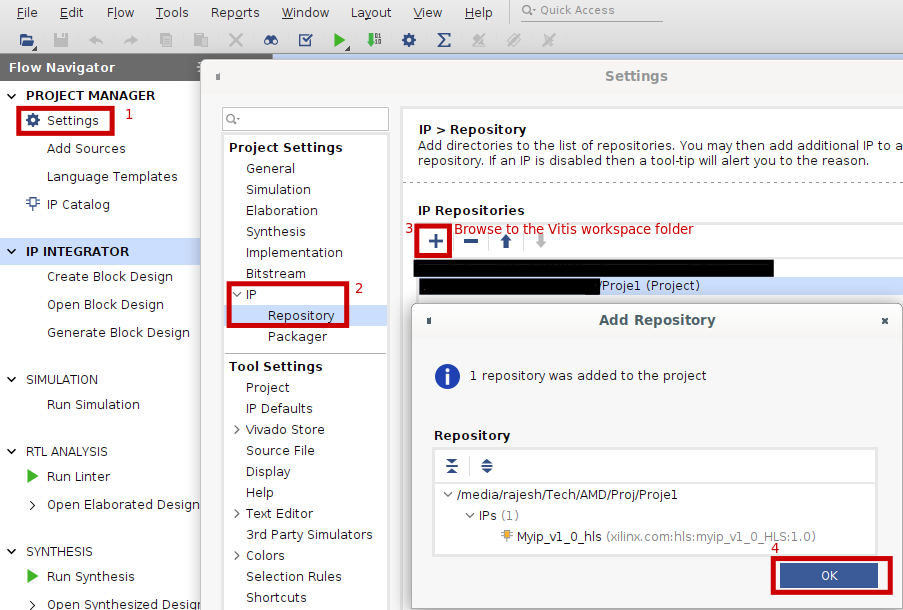This screenshot has width=903, height=610.
Task: Expand the Vivado Store tool setting
Action: [x=236, y=430]
